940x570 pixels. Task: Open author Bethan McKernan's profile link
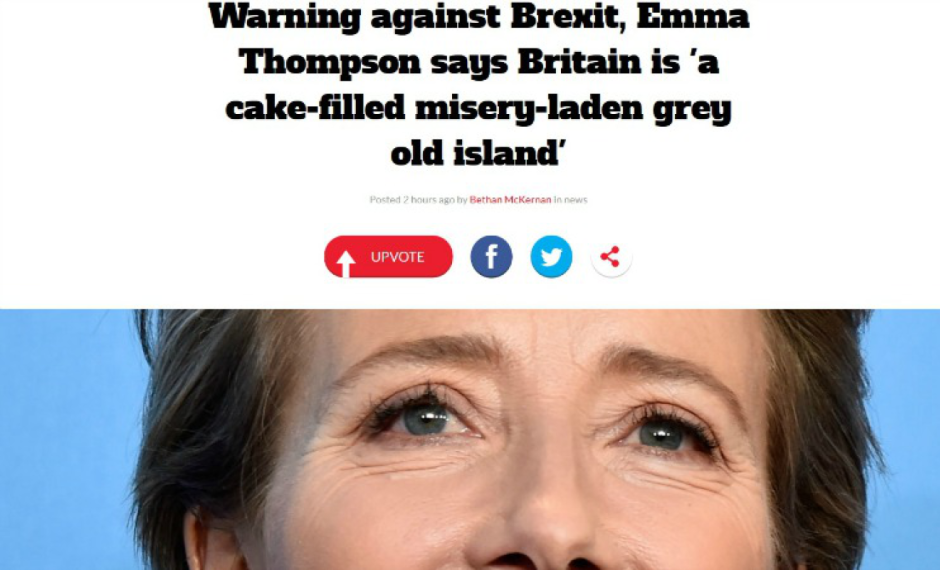510,200
